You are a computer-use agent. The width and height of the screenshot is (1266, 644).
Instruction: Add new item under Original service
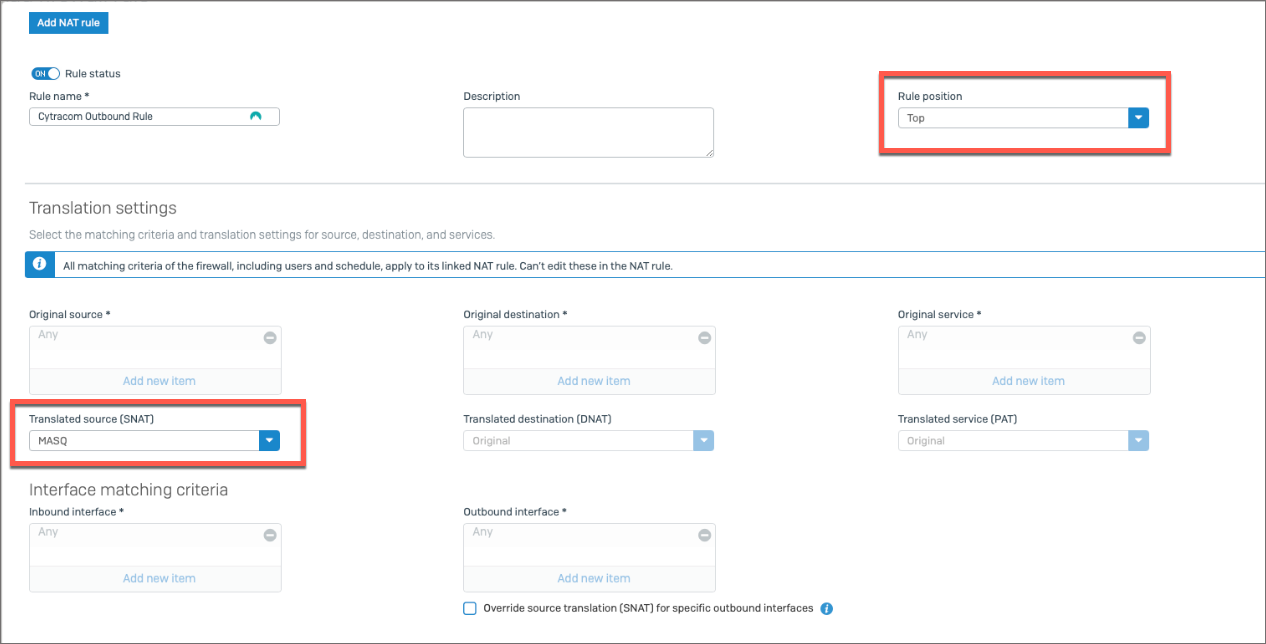1027,381
